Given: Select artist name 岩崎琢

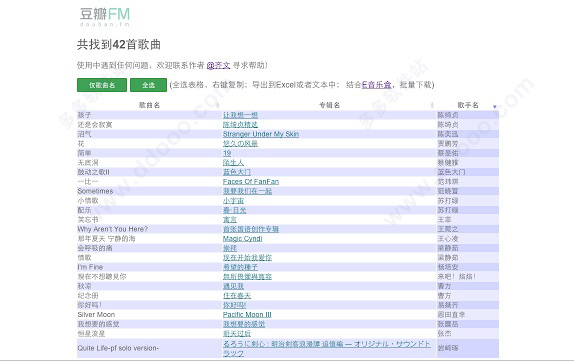Looking at the screenshot, I should tap(448, 348).
